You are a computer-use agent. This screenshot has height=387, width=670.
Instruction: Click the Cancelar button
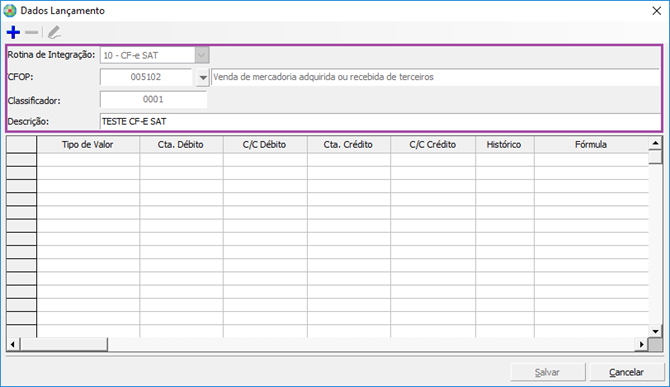point(627,372)
